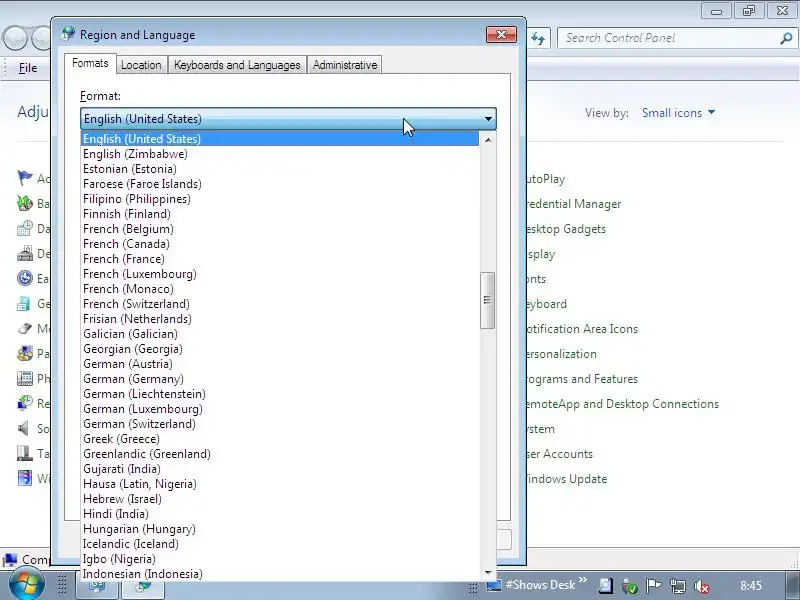Click the Show Desktop toolbar icon in taskbar
The image size is (800, 600).
[x=493, y=585]
